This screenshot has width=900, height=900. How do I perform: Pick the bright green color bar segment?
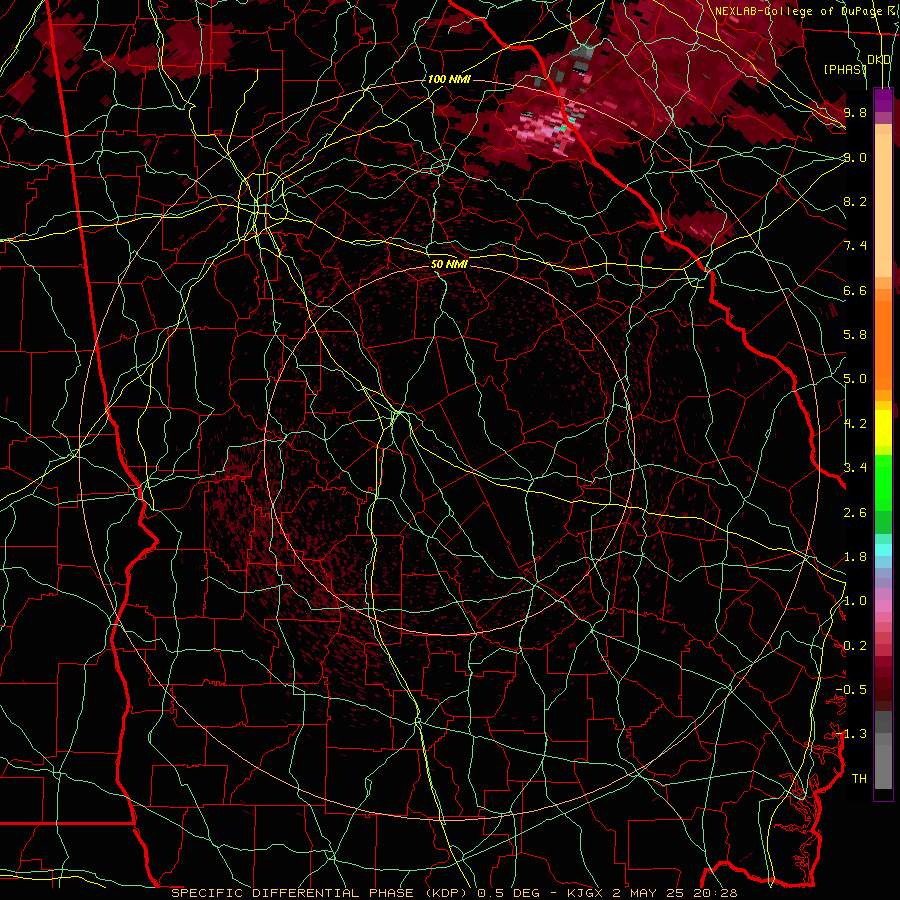(x=883, y=481)
